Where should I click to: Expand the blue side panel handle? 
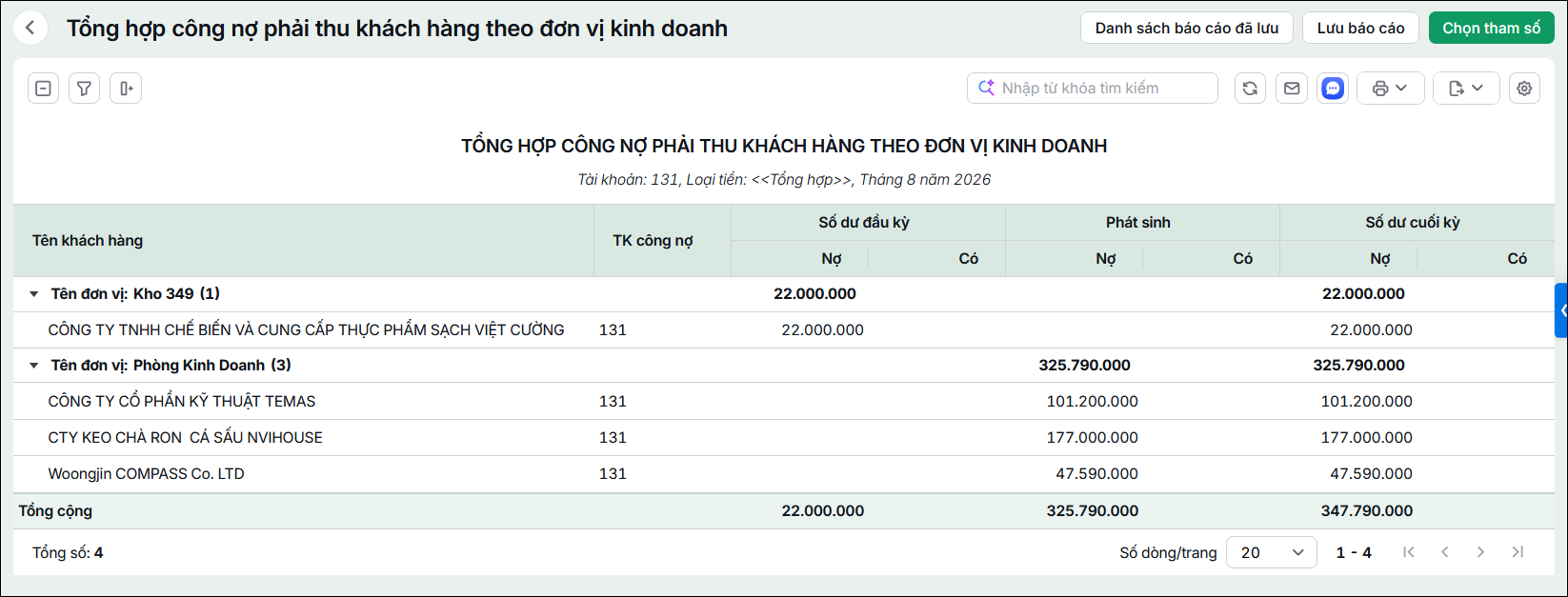[x=1561, y=310]
